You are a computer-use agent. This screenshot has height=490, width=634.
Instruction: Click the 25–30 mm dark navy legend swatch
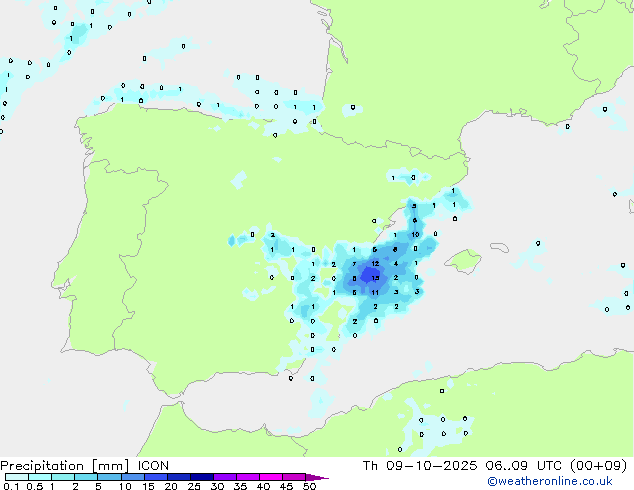[201, 477]
